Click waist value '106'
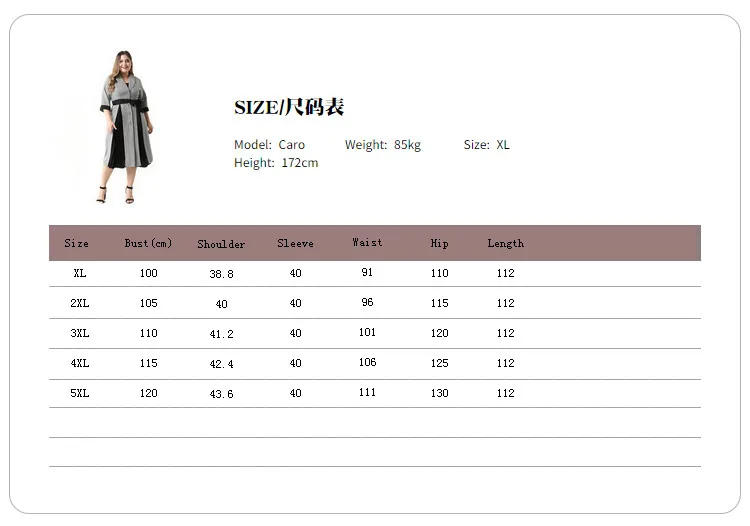Viewport: 750px width, 526px height. click(367, 362)
